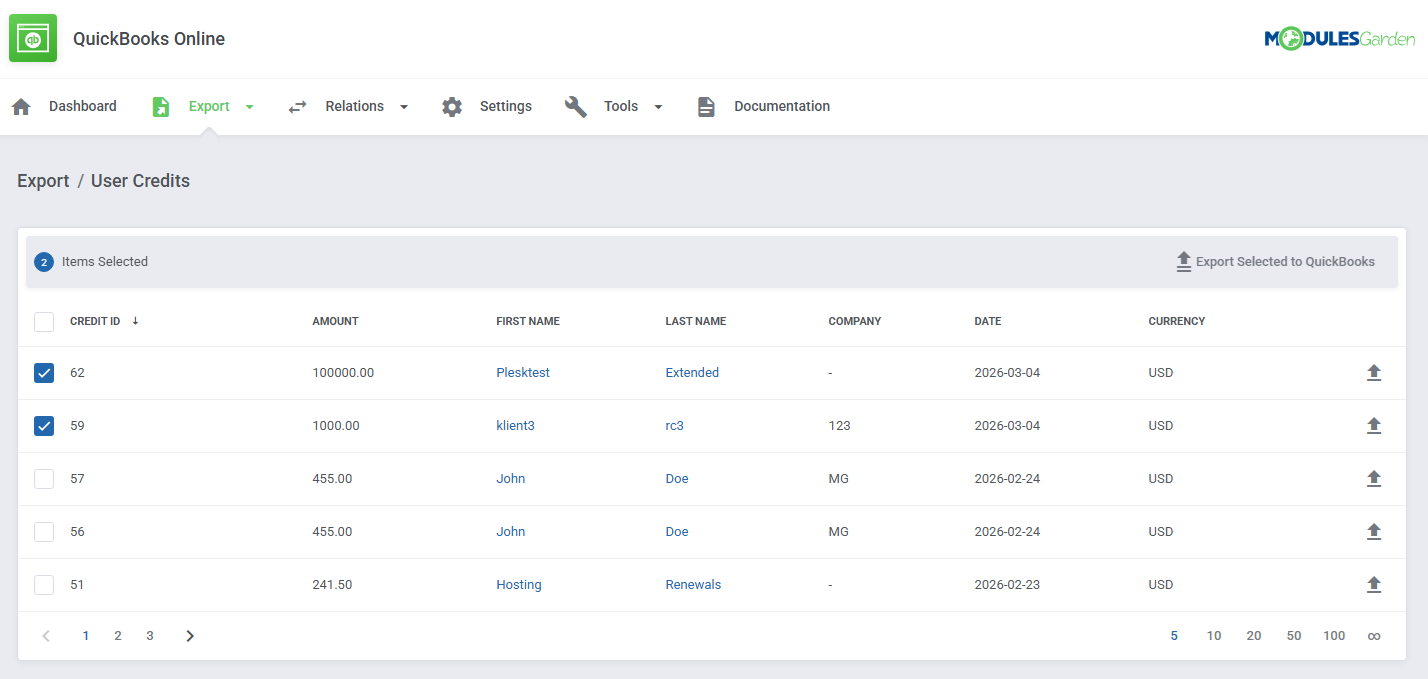
Task: Open the Renewals last name link
Action: pos(693,585)
